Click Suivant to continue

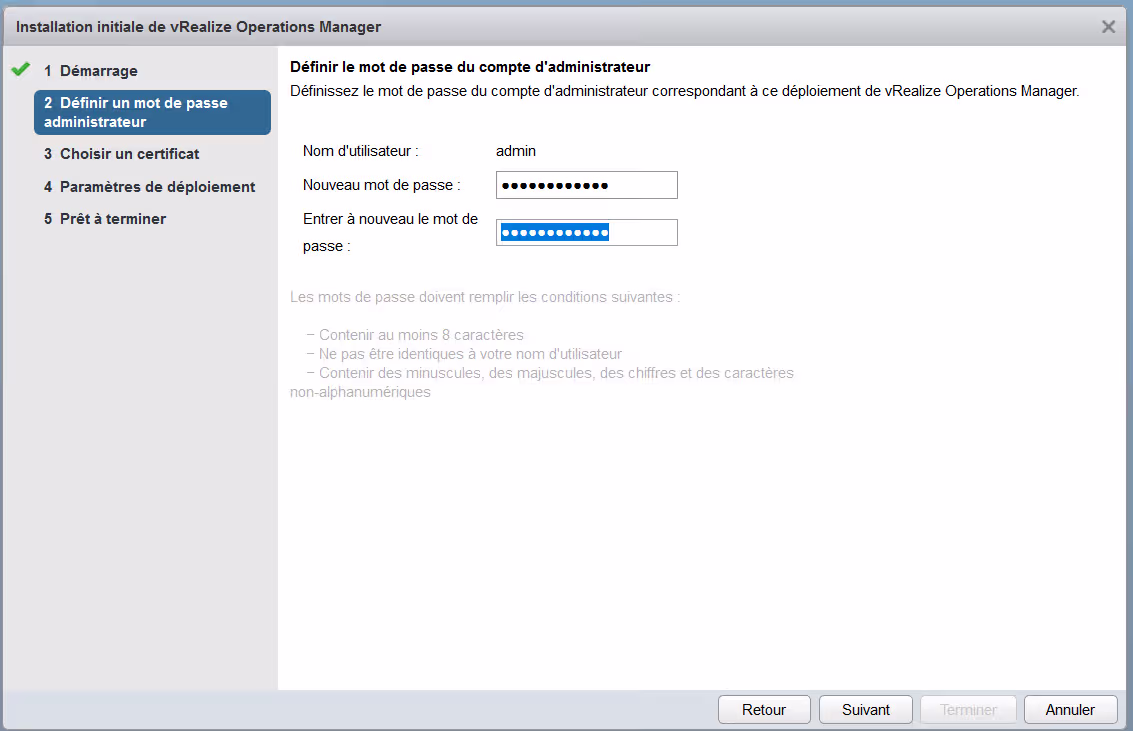pos(865,710)
